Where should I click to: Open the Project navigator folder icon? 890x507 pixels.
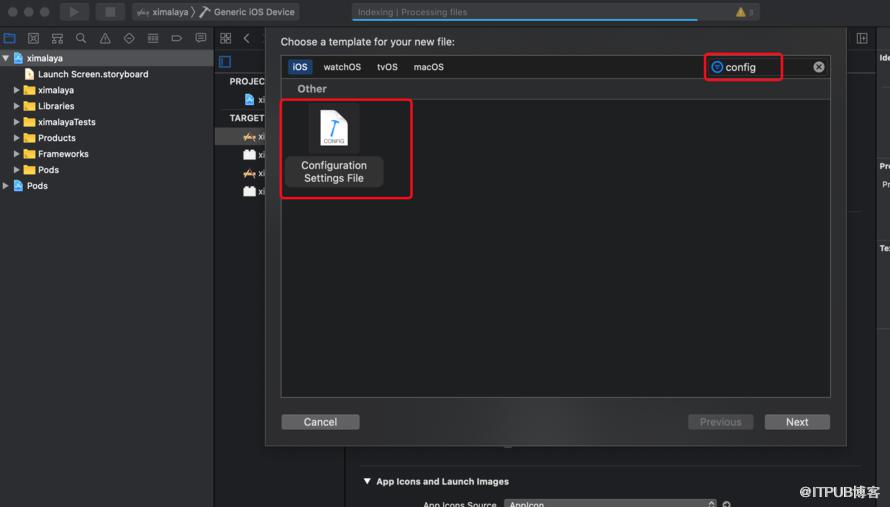point(10,38)
